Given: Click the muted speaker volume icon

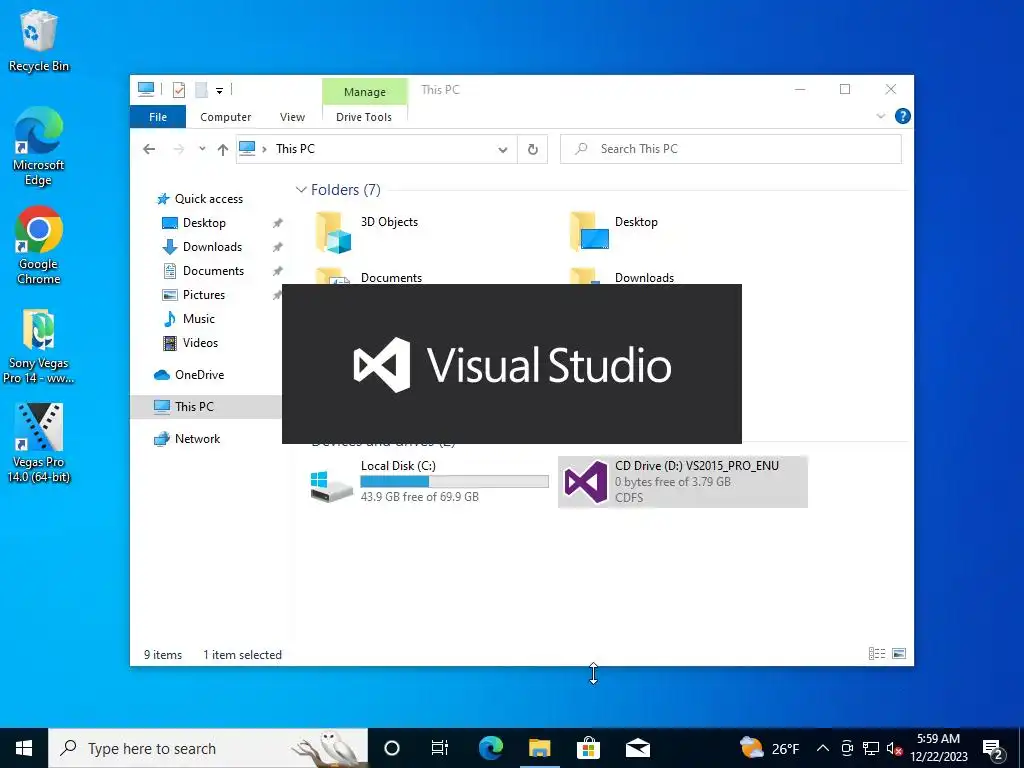Looking at the screenshot, I should pyautogui.click(x=894, y=748).
